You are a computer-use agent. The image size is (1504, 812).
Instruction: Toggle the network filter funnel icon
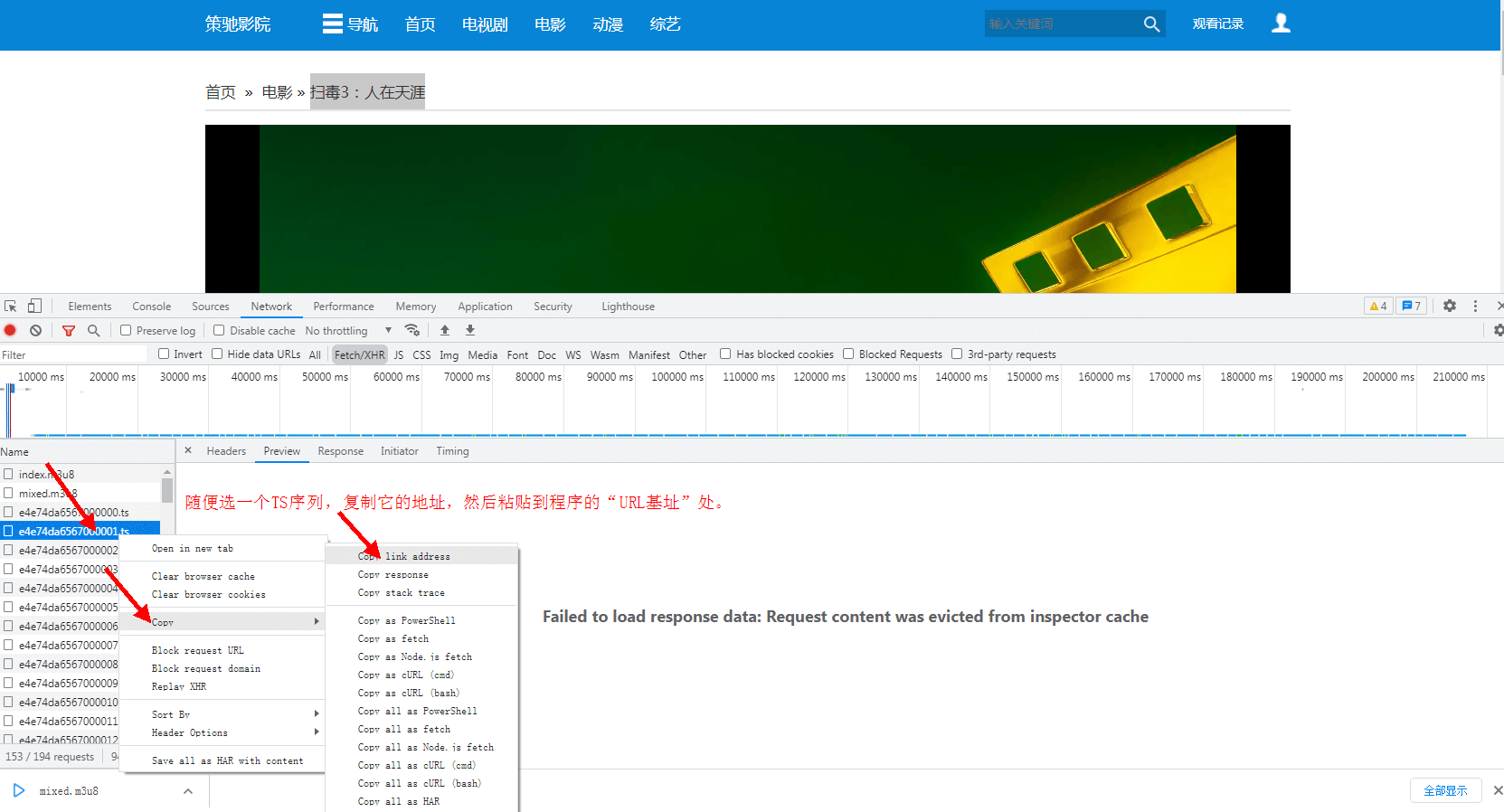[69, 331]
